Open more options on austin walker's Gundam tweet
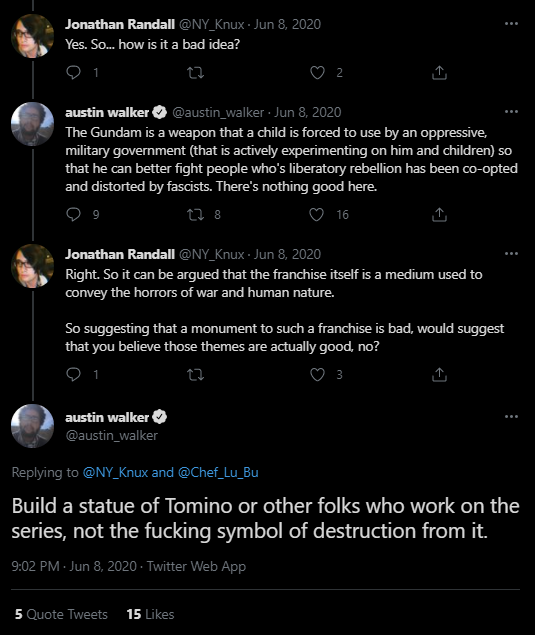This screenshot has width=535, height=635. [x=512, y=112]
